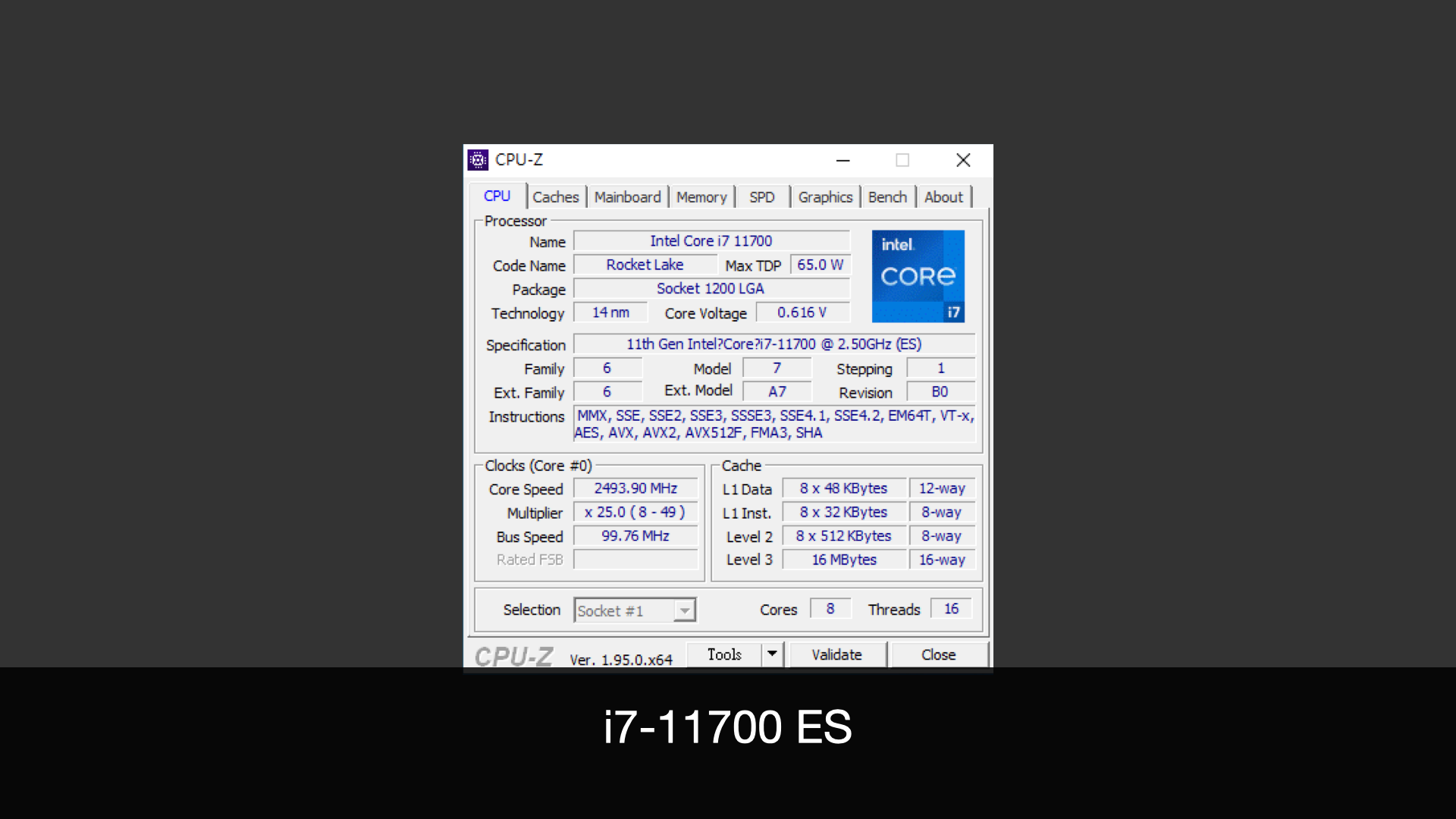Navigate to Mainboard tab
Screen dimensions: 1456x819
point(627,196)
